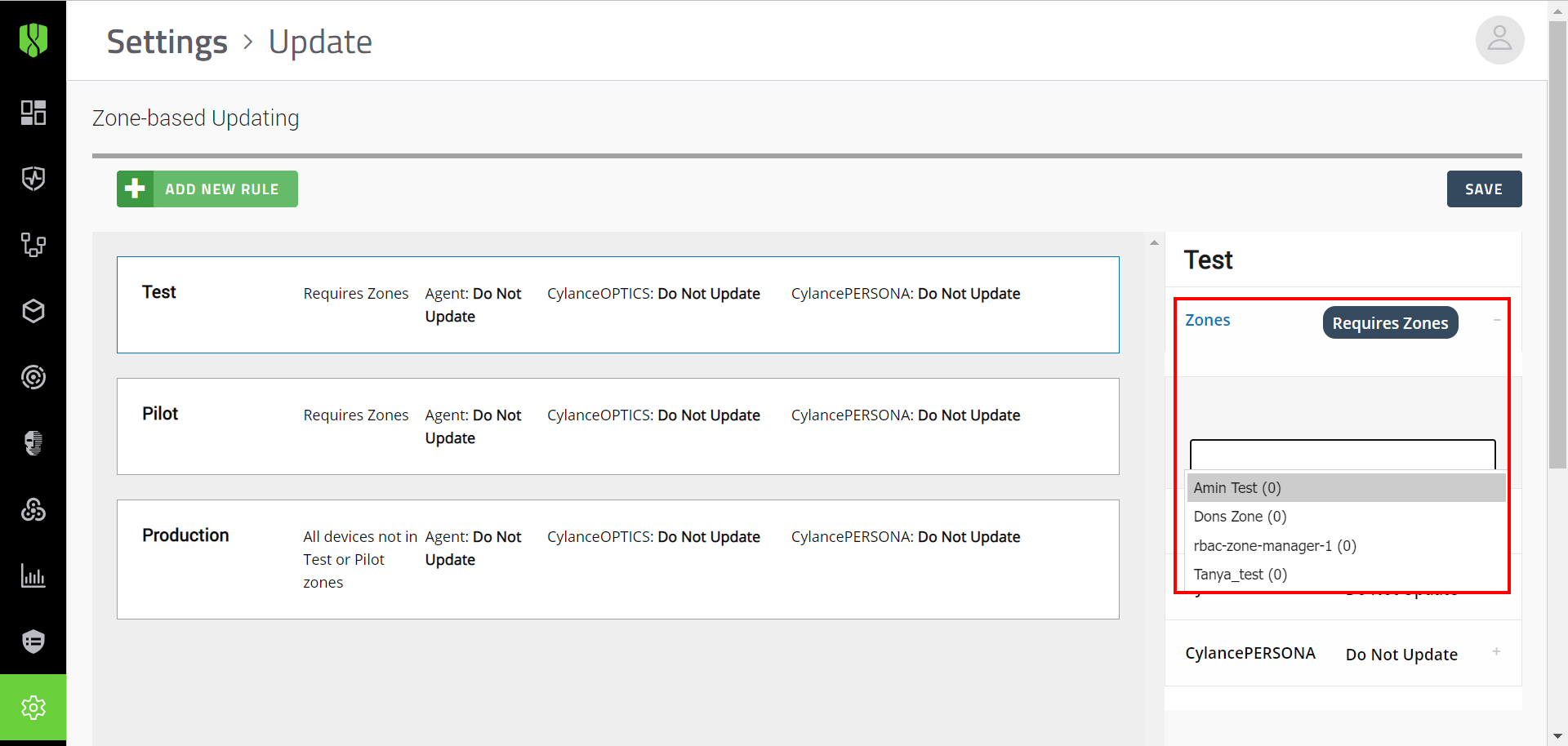Open the threat focus icon in sidebar

coord(33,376)
